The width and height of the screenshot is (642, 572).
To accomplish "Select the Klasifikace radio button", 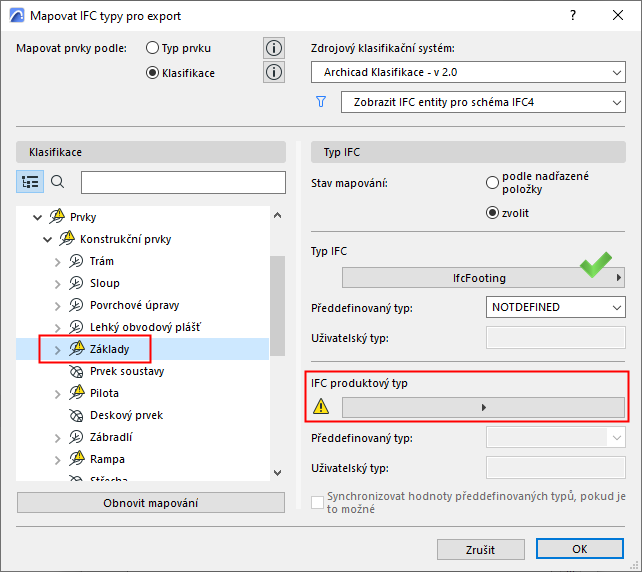I will tap(153, 72).
